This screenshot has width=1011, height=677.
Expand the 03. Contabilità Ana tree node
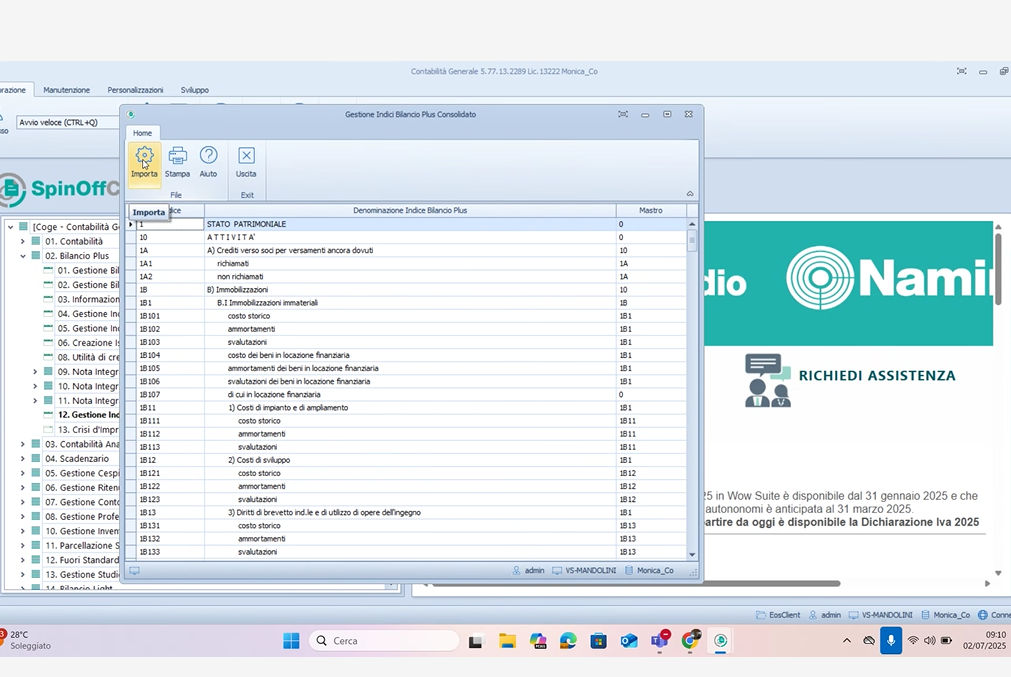[x=23, y=444]
